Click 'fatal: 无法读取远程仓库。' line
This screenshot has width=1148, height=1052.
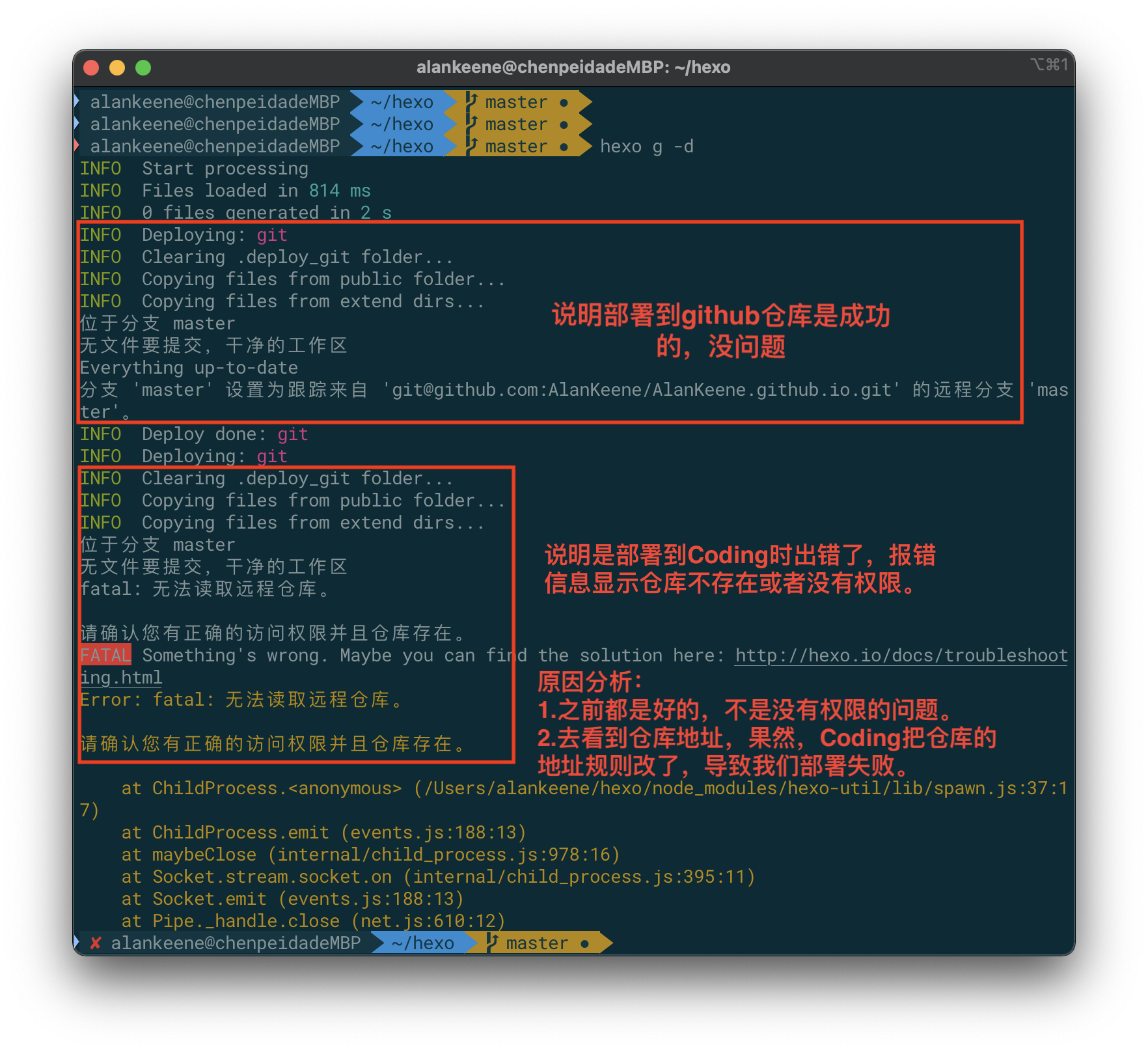[x=204, y=589]
